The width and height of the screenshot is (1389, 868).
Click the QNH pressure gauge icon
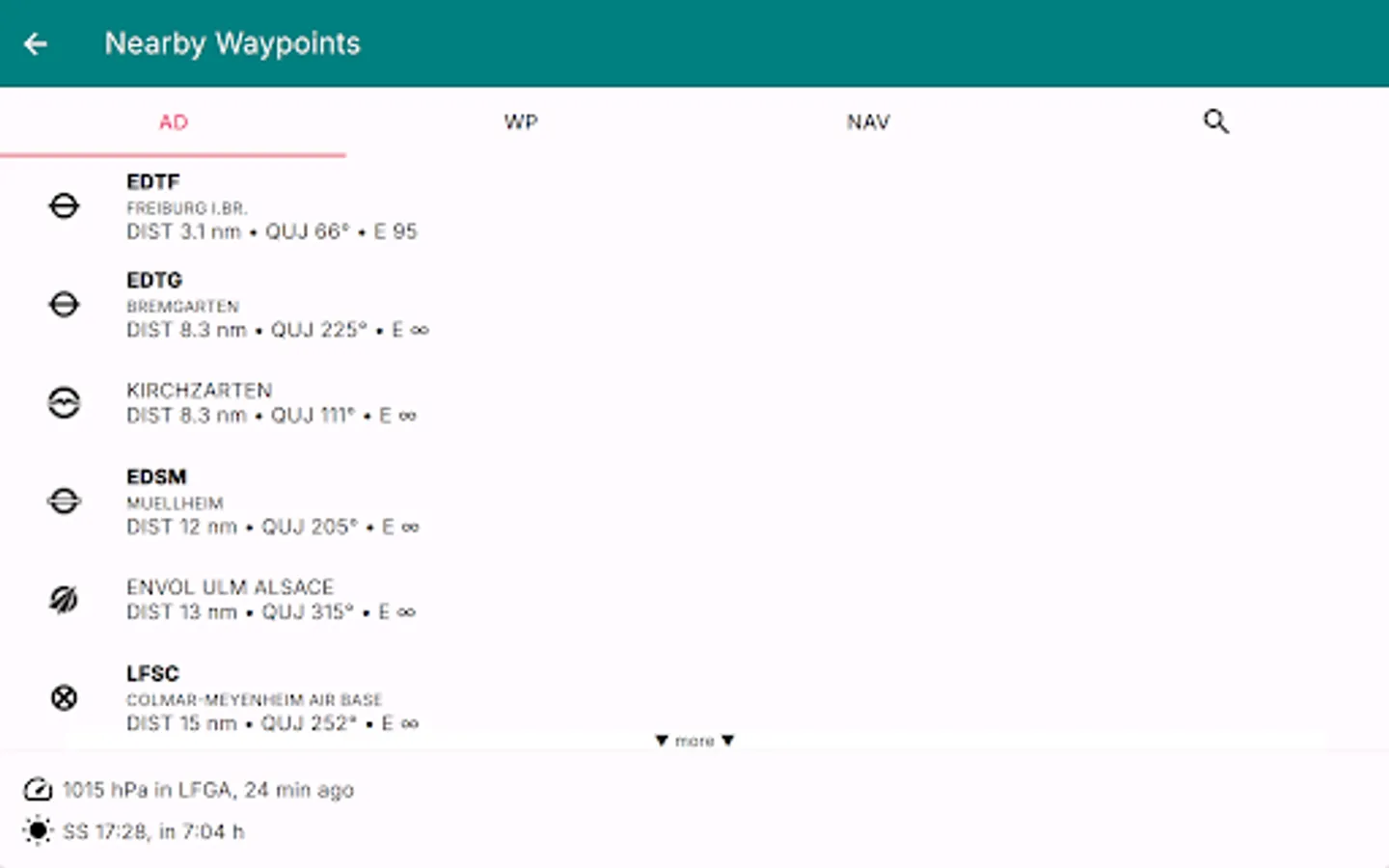pos(37,789)
